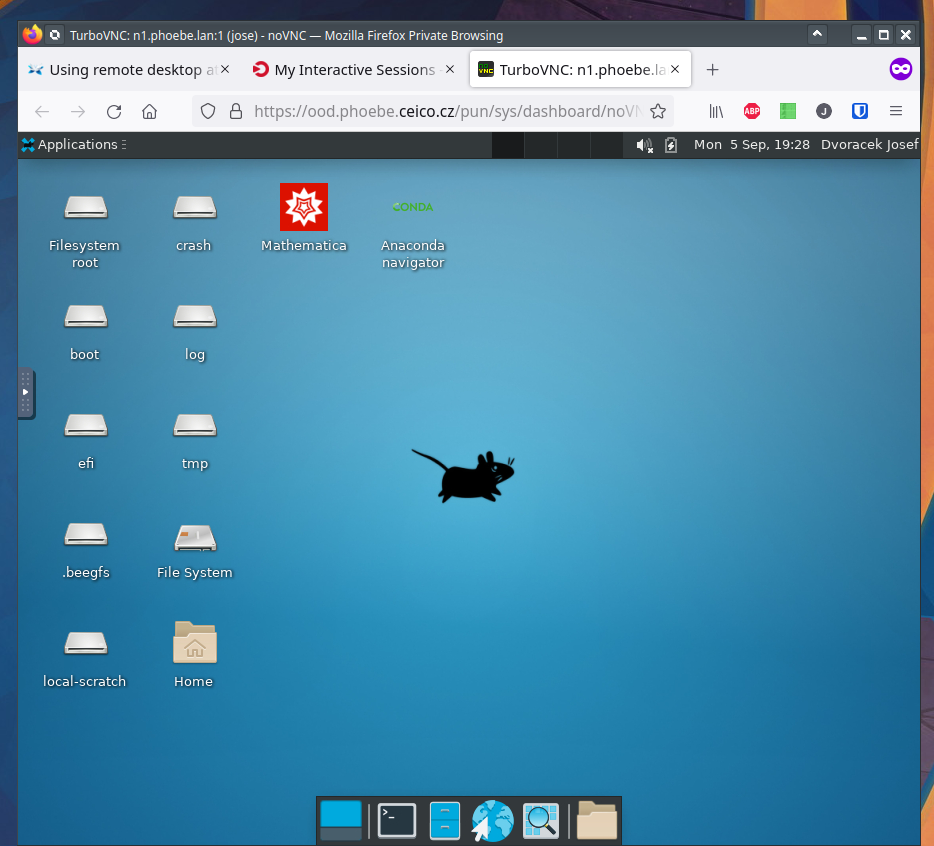The image size is (934, 846).
Task: Select the TurboVNC n1.phoebe tab
Action: click(x=580, y=70)
